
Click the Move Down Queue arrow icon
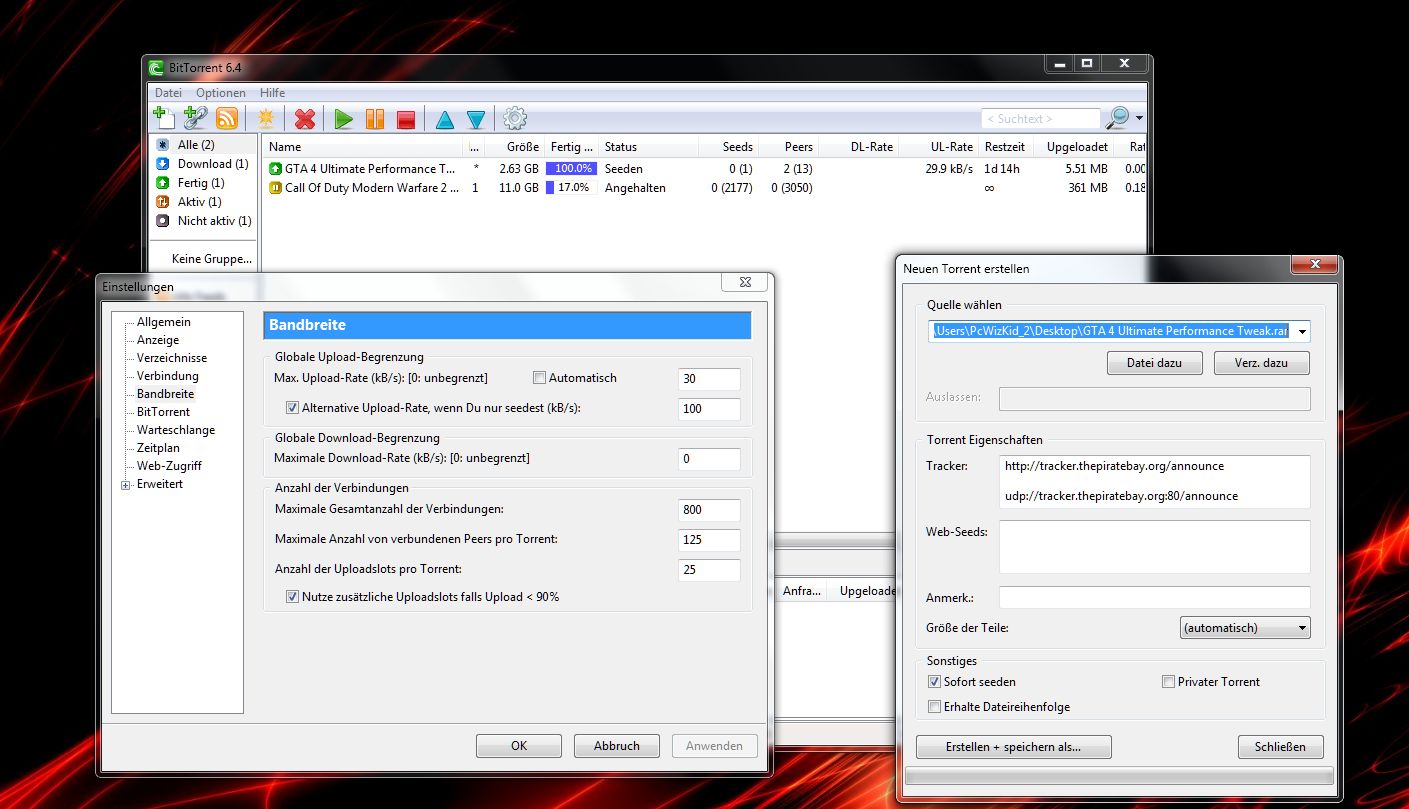(x=476, y=120)
